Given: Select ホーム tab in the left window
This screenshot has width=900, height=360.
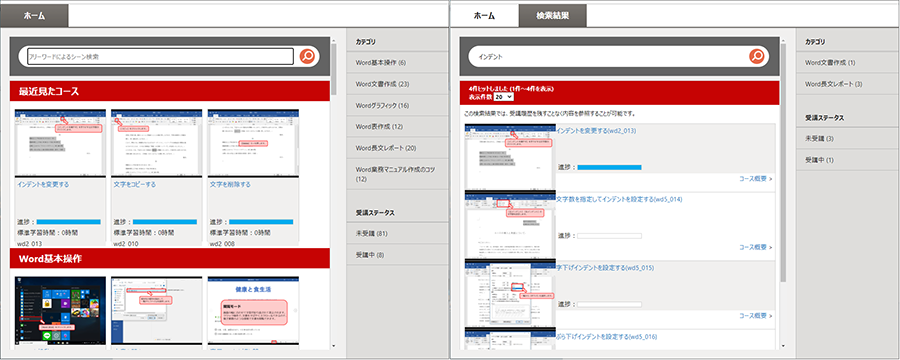Looking at the screenshot, I should click(x=34, y=16).
